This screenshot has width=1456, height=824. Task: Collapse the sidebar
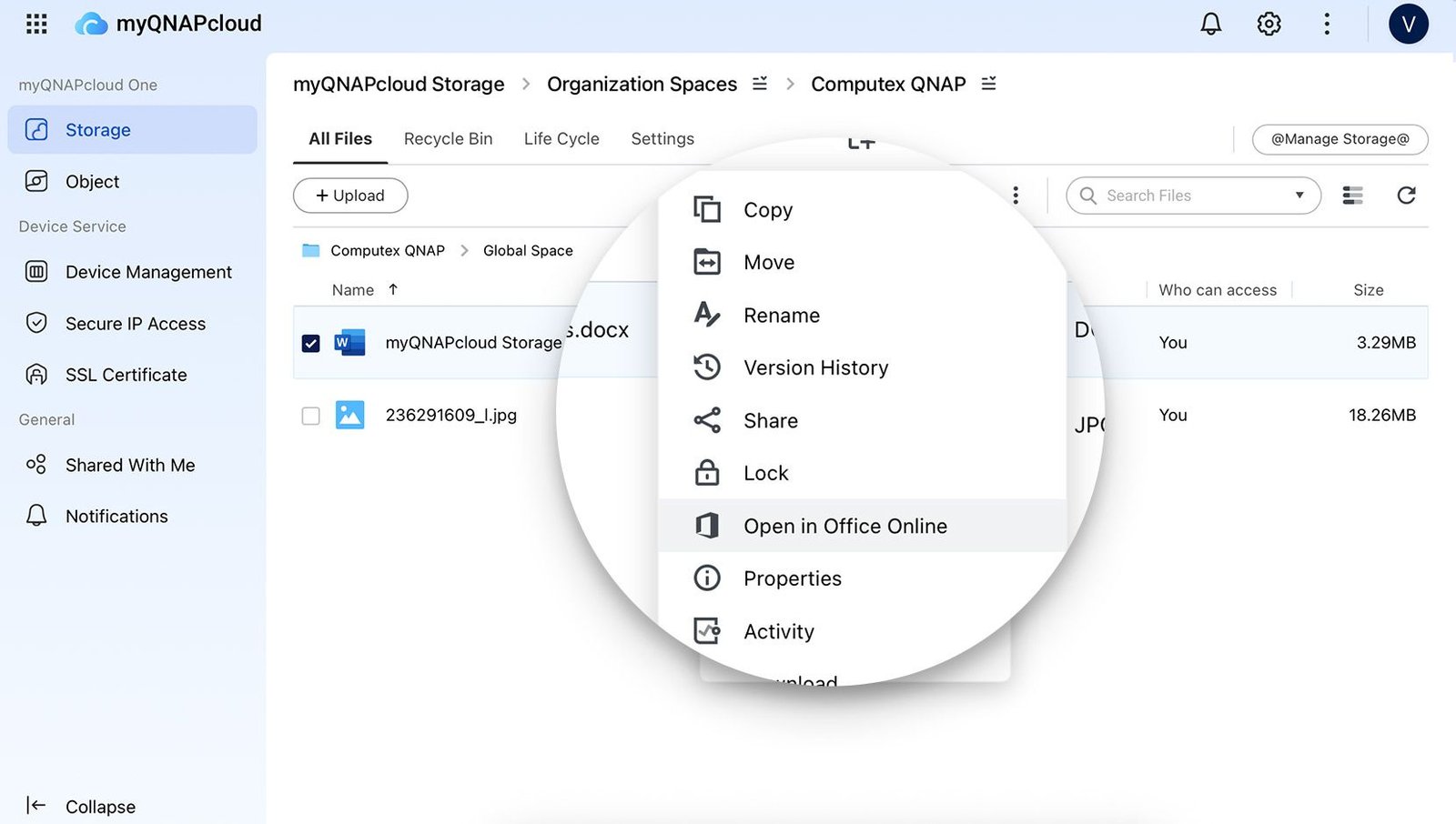[82, 806]
